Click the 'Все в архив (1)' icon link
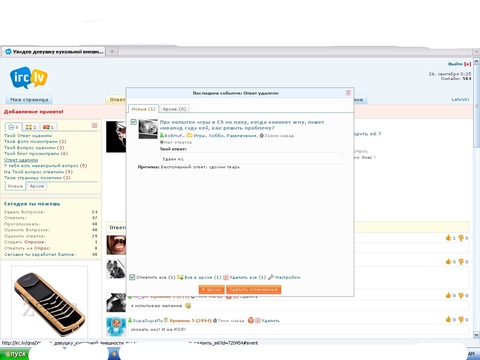This screenshot has width=480, height=360. tap(180, 277)
